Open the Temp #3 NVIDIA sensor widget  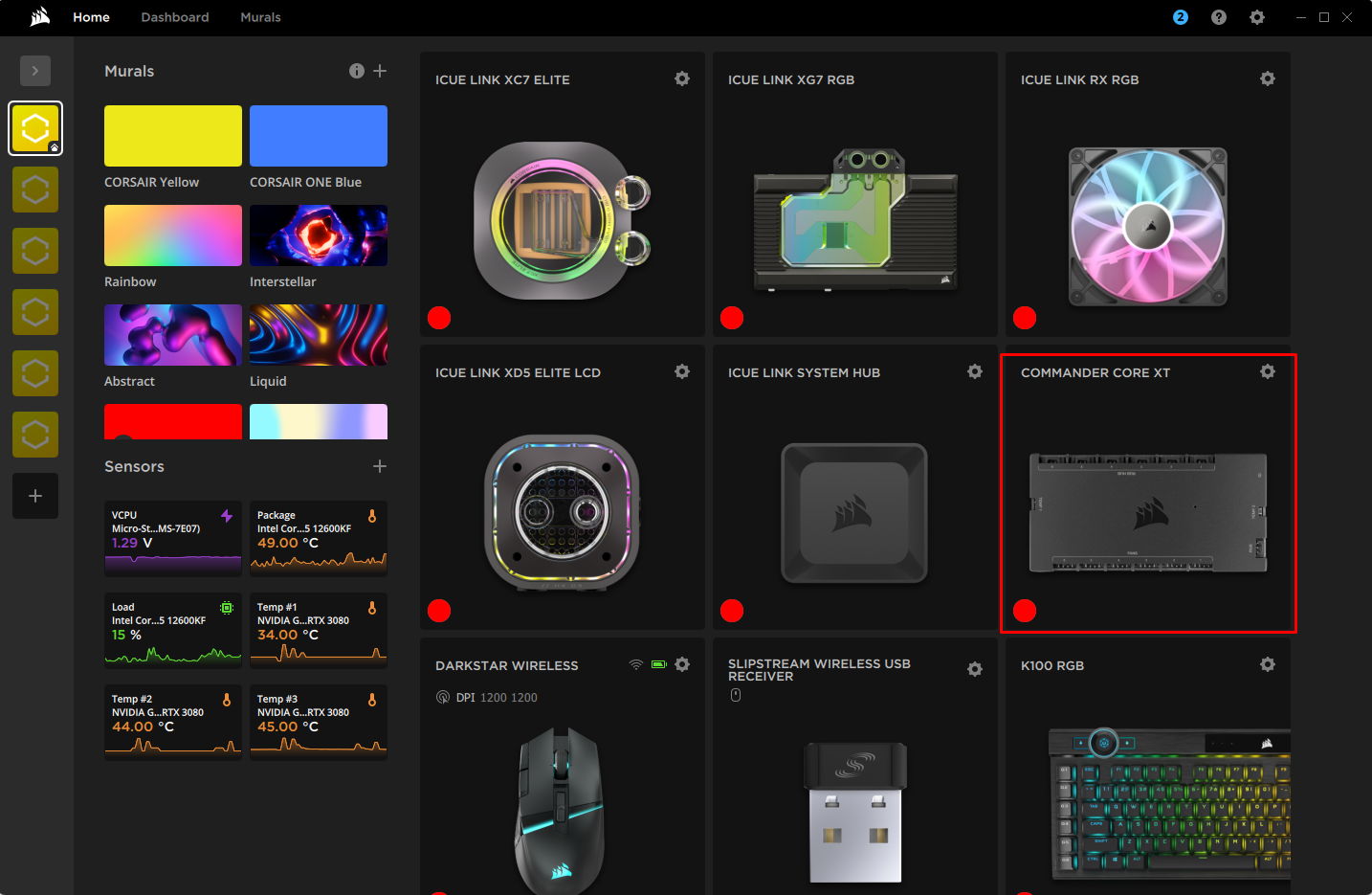[x=319, y=723]
